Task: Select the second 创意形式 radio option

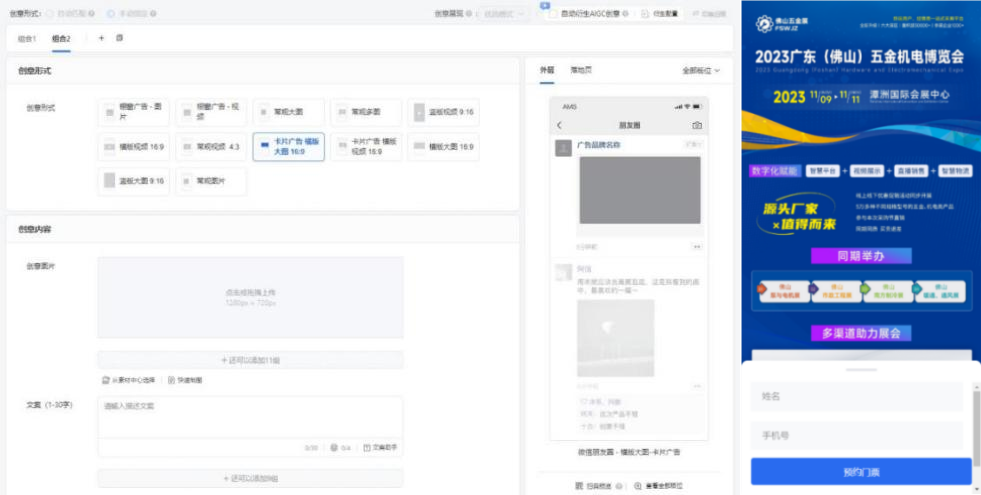Action: point(111,13)
